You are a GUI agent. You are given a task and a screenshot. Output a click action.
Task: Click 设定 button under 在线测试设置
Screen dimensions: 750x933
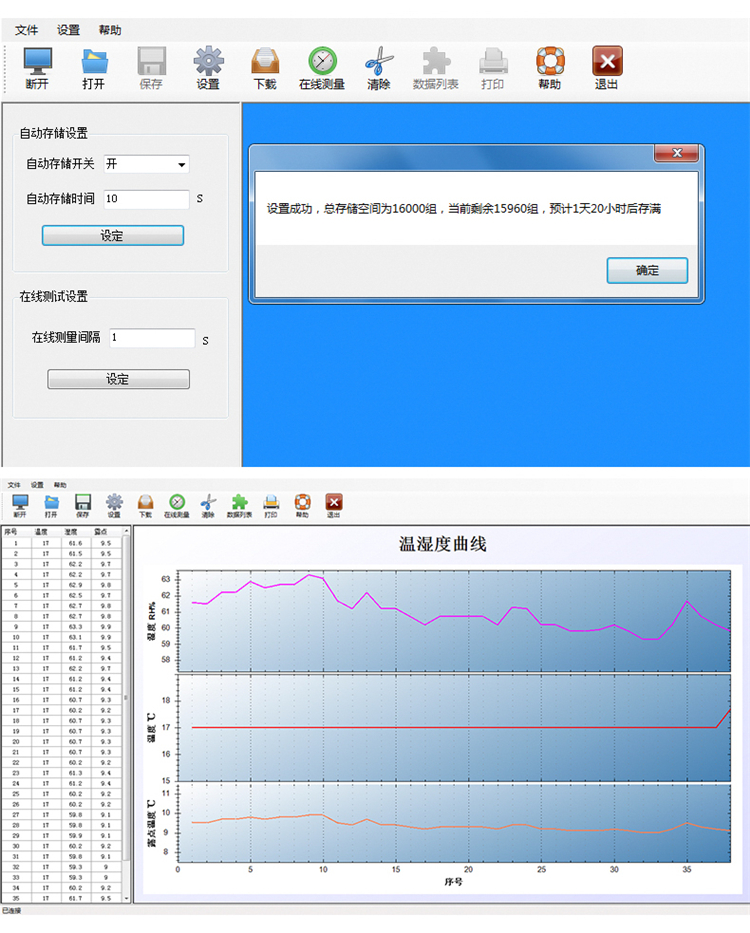pyautogui.click(x=118, y=379)
